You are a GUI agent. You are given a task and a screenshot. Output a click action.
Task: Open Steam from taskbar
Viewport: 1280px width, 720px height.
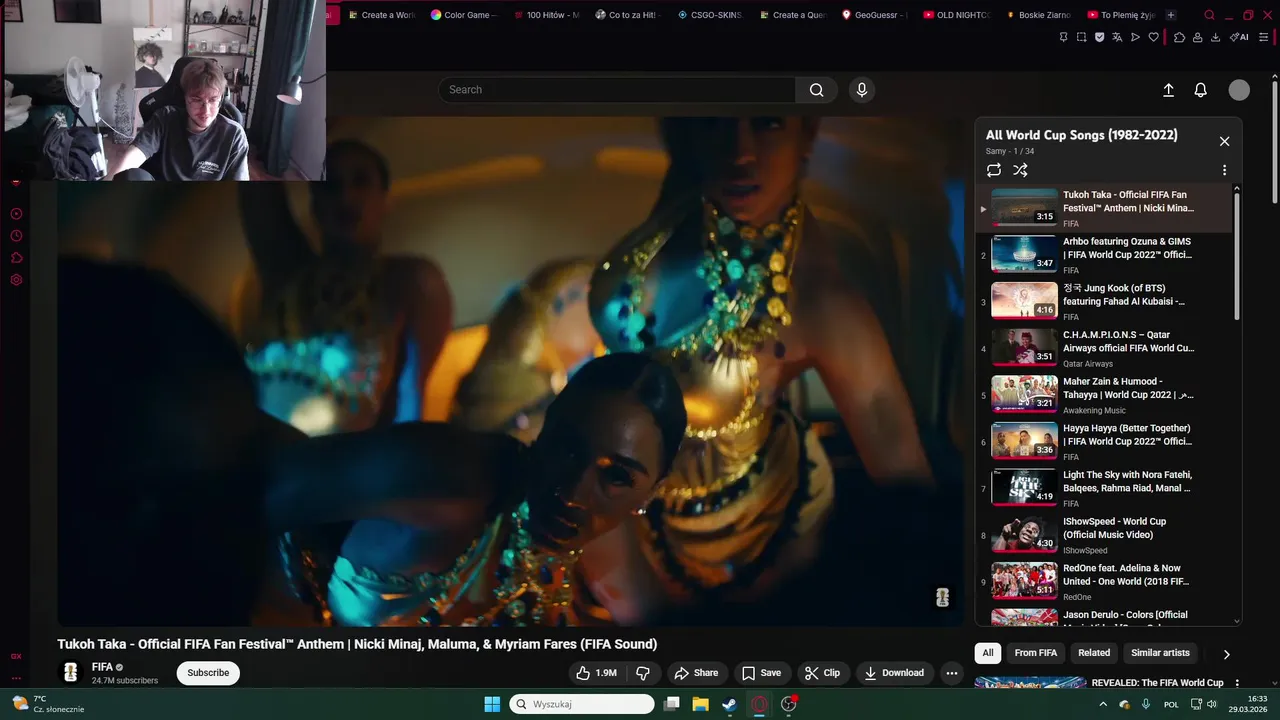[730, 704]
